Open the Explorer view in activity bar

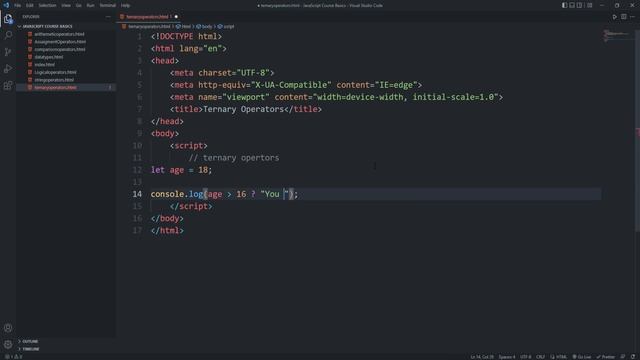8,19
